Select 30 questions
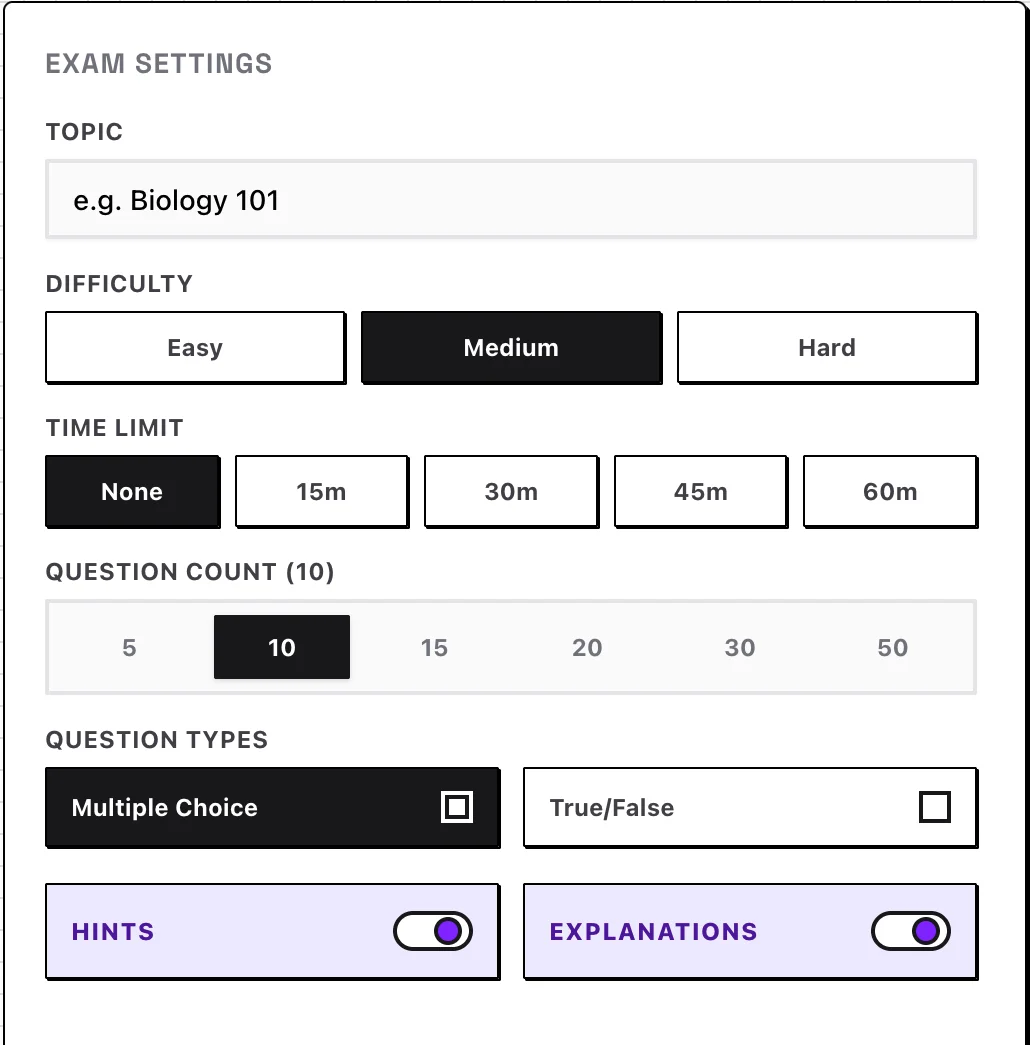This screenshot has width=1030, height=1045. (740, 647)
